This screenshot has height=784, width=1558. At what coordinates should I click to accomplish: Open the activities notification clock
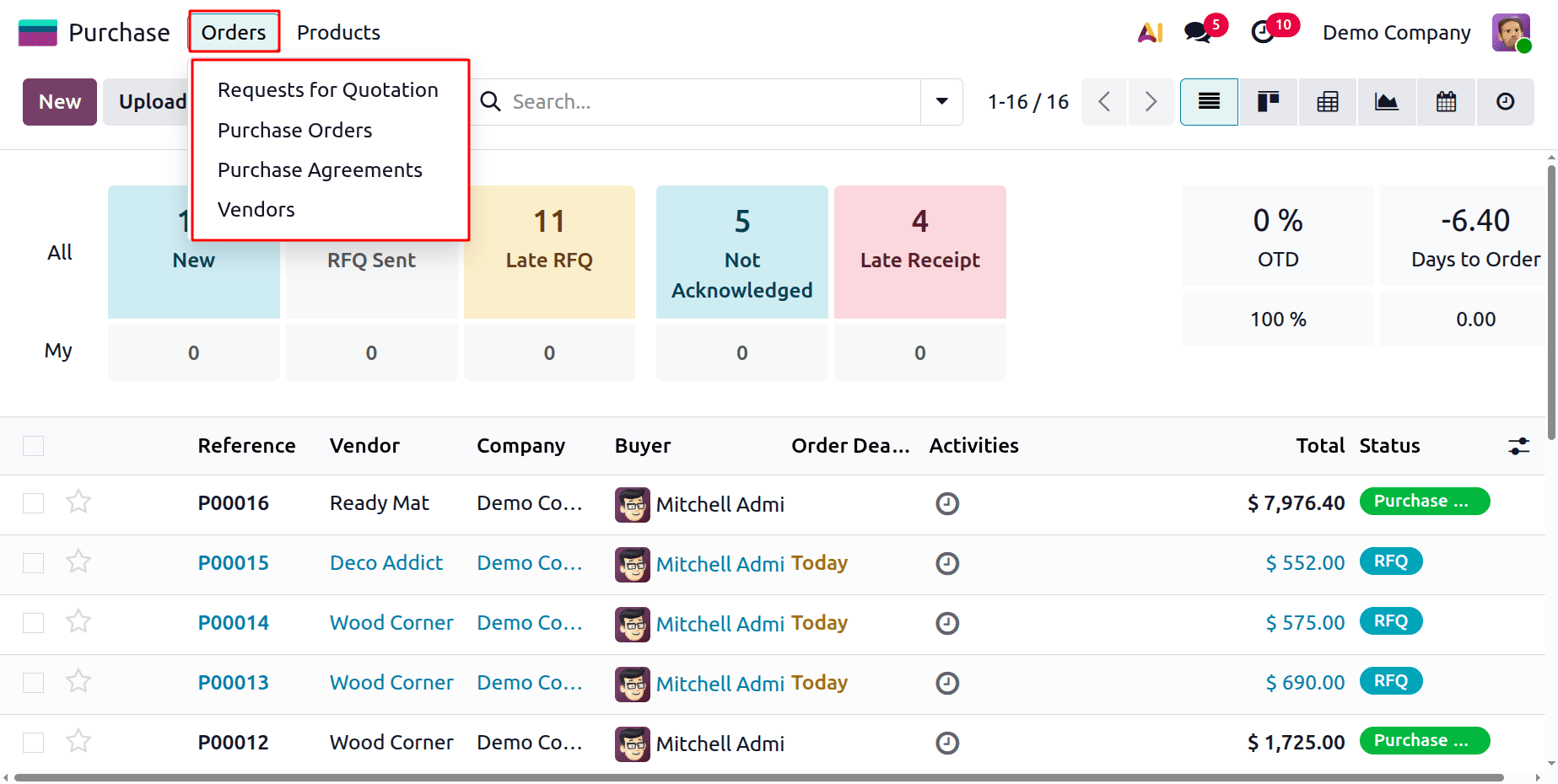(1263, 32)
